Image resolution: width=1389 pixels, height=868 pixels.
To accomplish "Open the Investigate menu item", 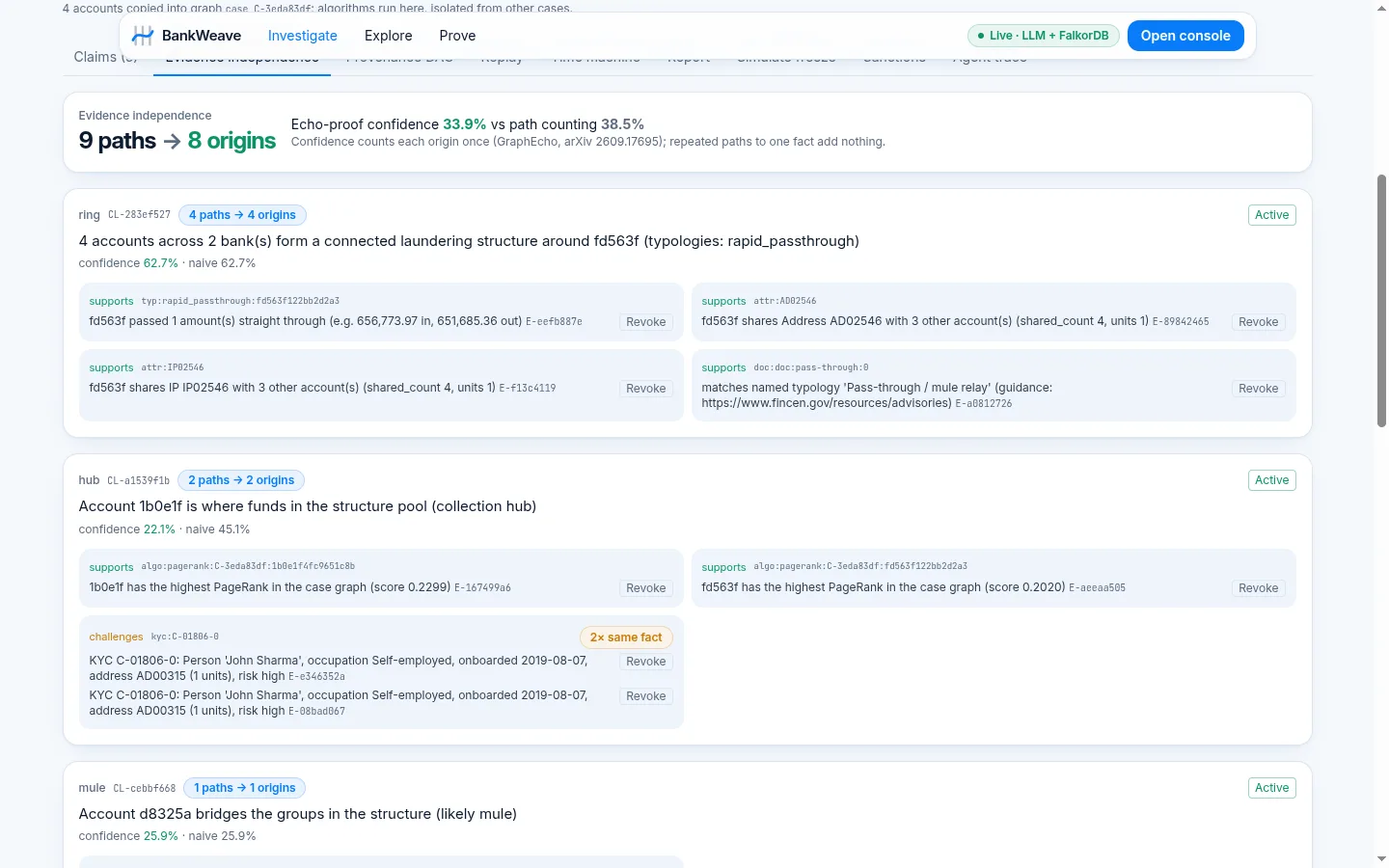I will point(303,36).
